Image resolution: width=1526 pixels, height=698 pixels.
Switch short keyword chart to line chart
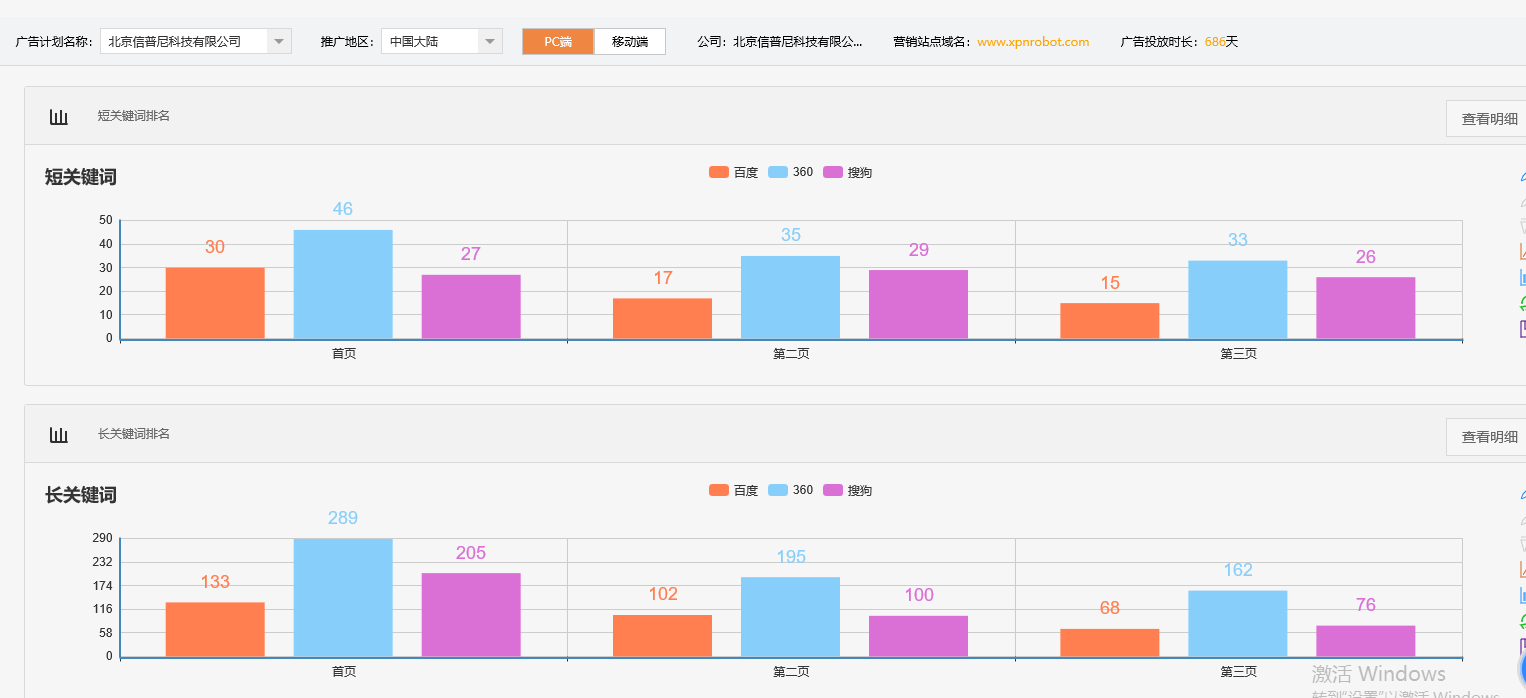pyautogui.click(x=1523, y=250)
